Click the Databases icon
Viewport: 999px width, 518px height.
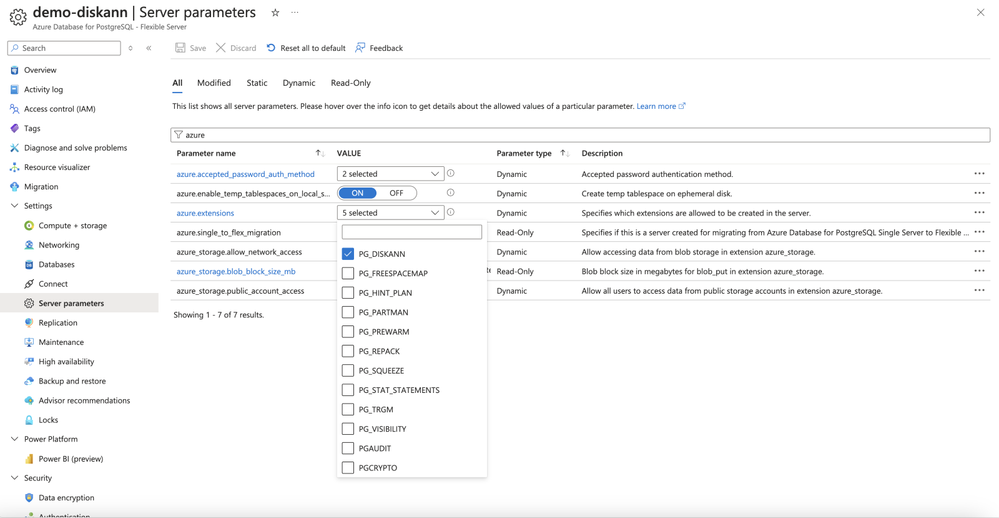pos(29,264)
